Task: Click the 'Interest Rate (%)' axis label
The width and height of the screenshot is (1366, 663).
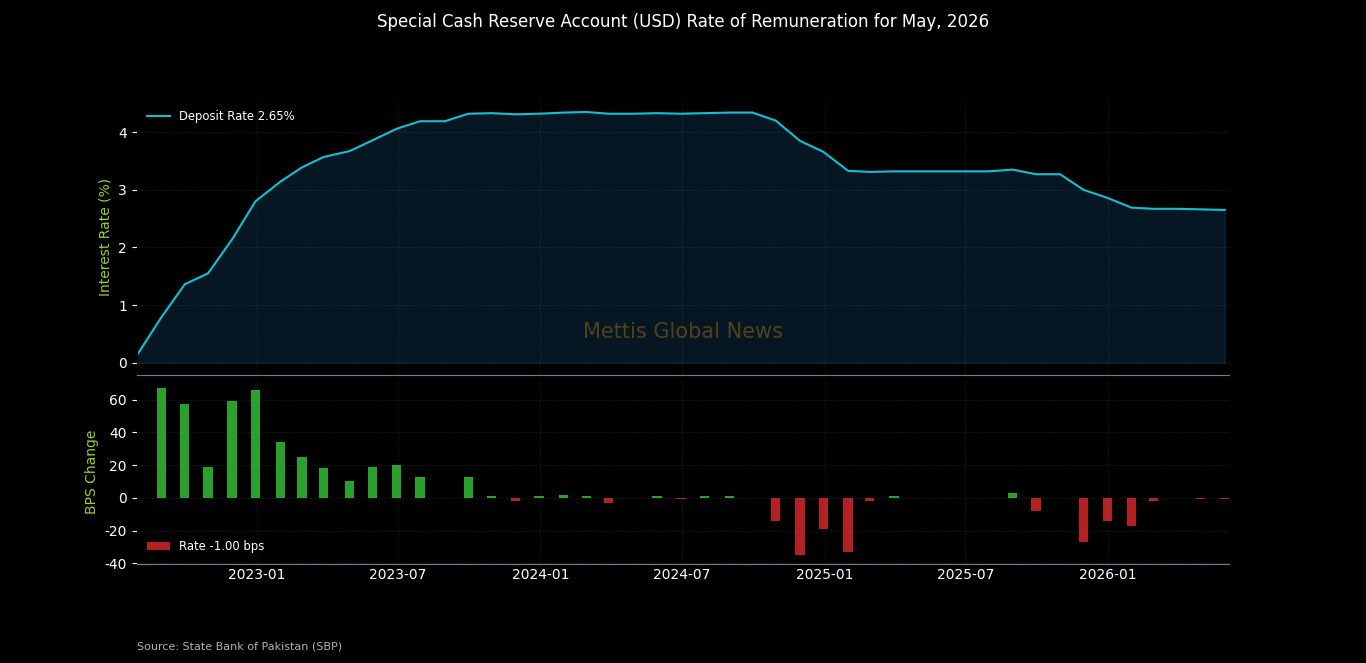Action: tap(104, 237)
